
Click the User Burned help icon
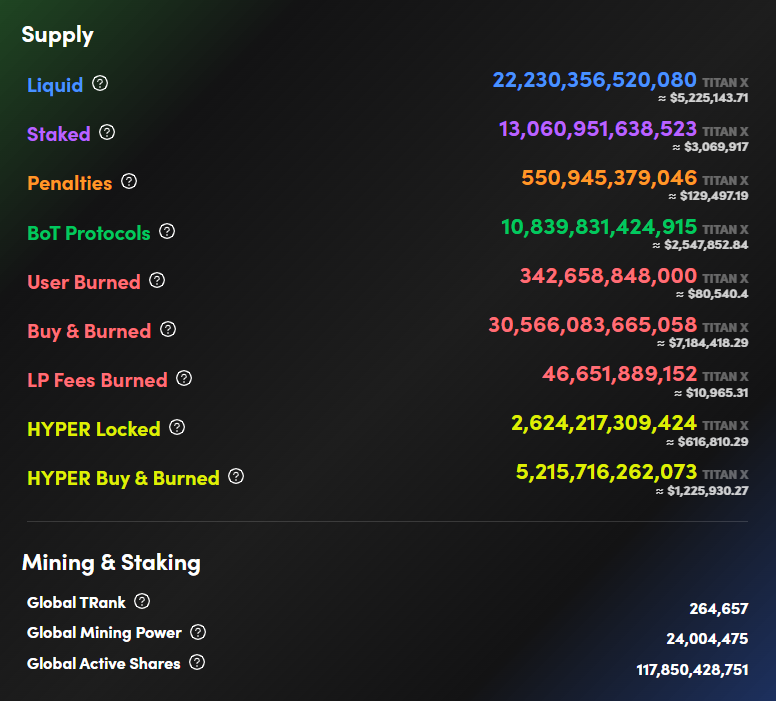pyautogui.click(x=157, y=280)
